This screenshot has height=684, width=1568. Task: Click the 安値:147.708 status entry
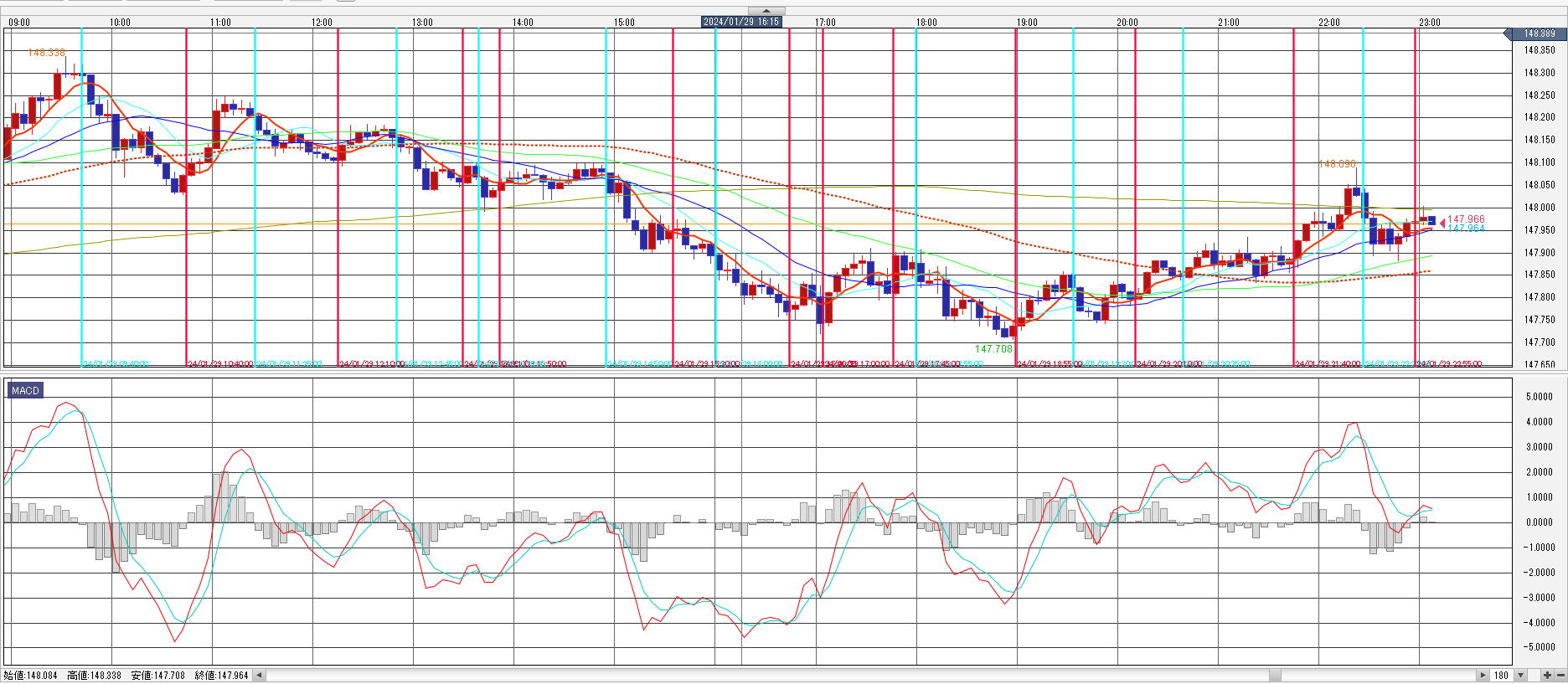[x=158, y=676]
